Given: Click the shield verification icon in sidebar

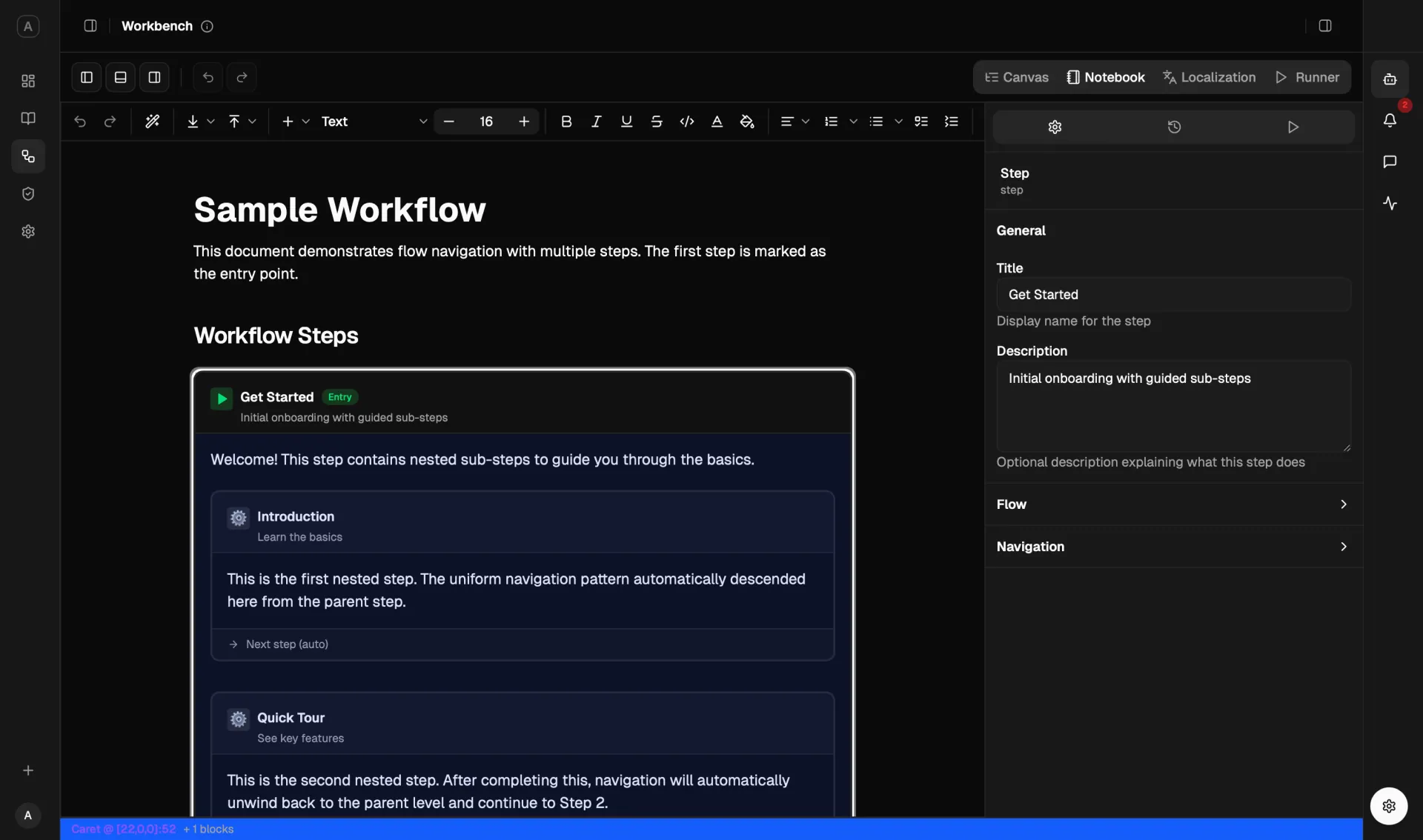Looking at the screenshot, I should click(27, 193).
